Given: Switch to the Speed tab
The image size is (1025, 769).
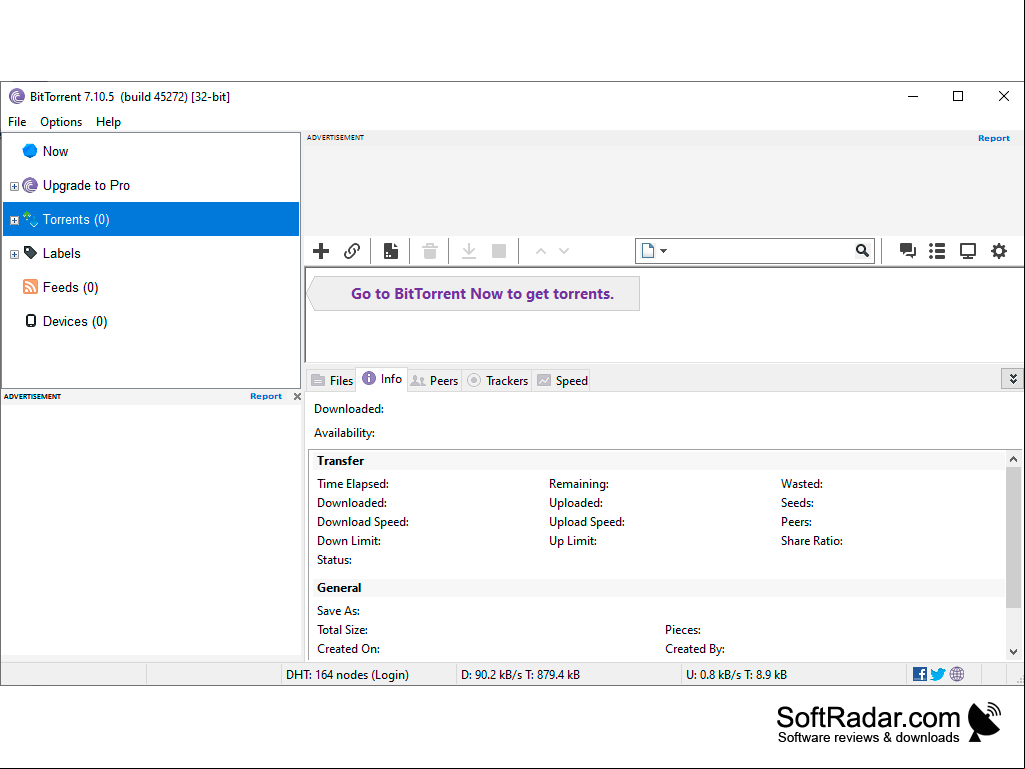Looking at the screenshot, I should [562, 381].
